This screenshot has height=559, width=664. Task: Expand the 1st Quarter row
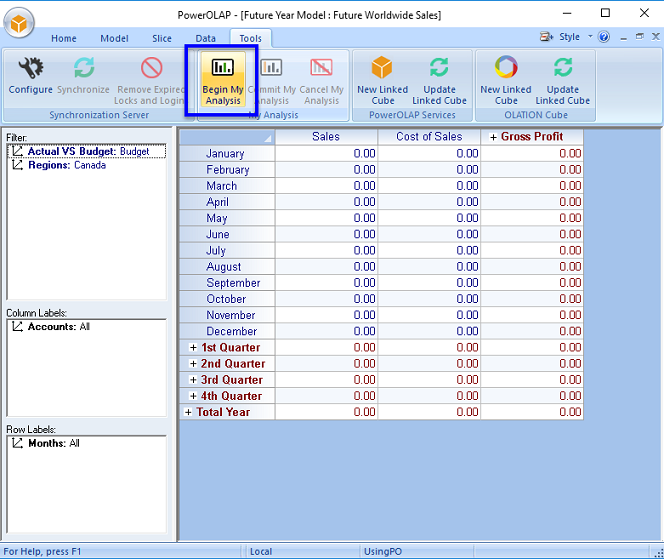coord(193,348)
